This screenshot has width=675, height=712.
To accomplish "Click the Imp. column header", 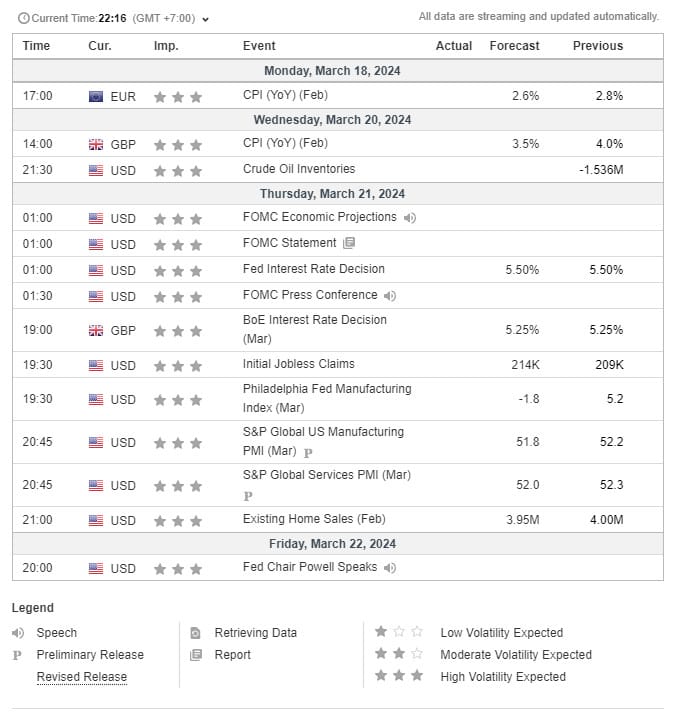I will pos(166,46).
